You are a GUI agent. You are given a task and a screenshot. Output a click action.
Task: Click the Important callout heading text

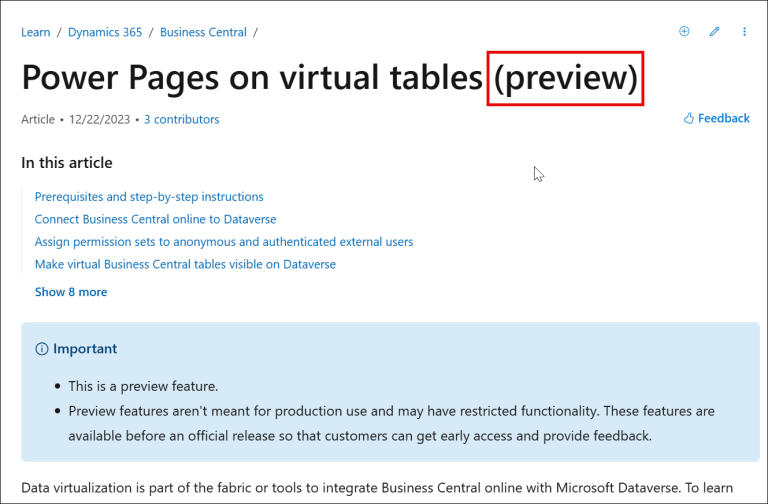(85, 349)
